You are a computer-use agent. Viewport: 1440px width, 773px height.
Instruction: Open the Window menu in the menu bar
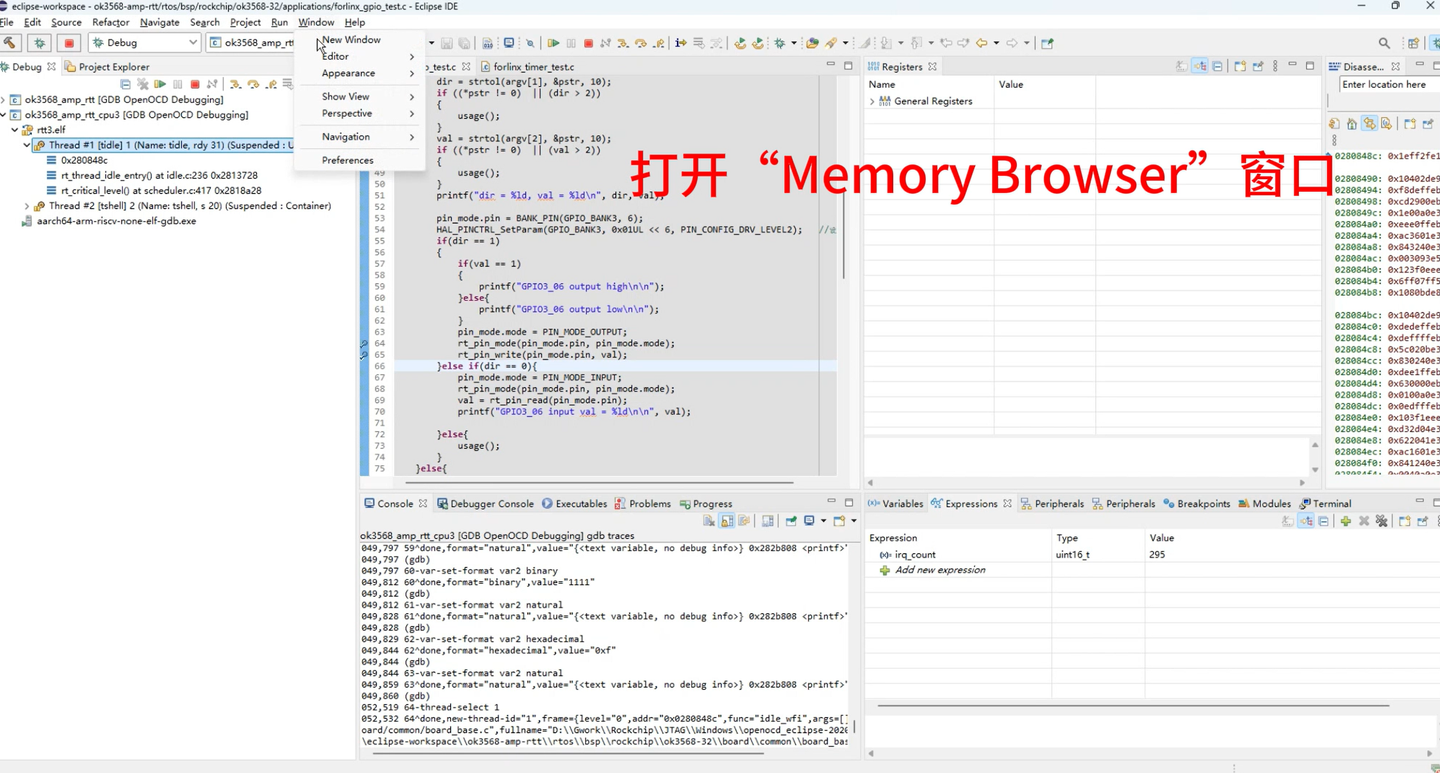coord(316,22)
